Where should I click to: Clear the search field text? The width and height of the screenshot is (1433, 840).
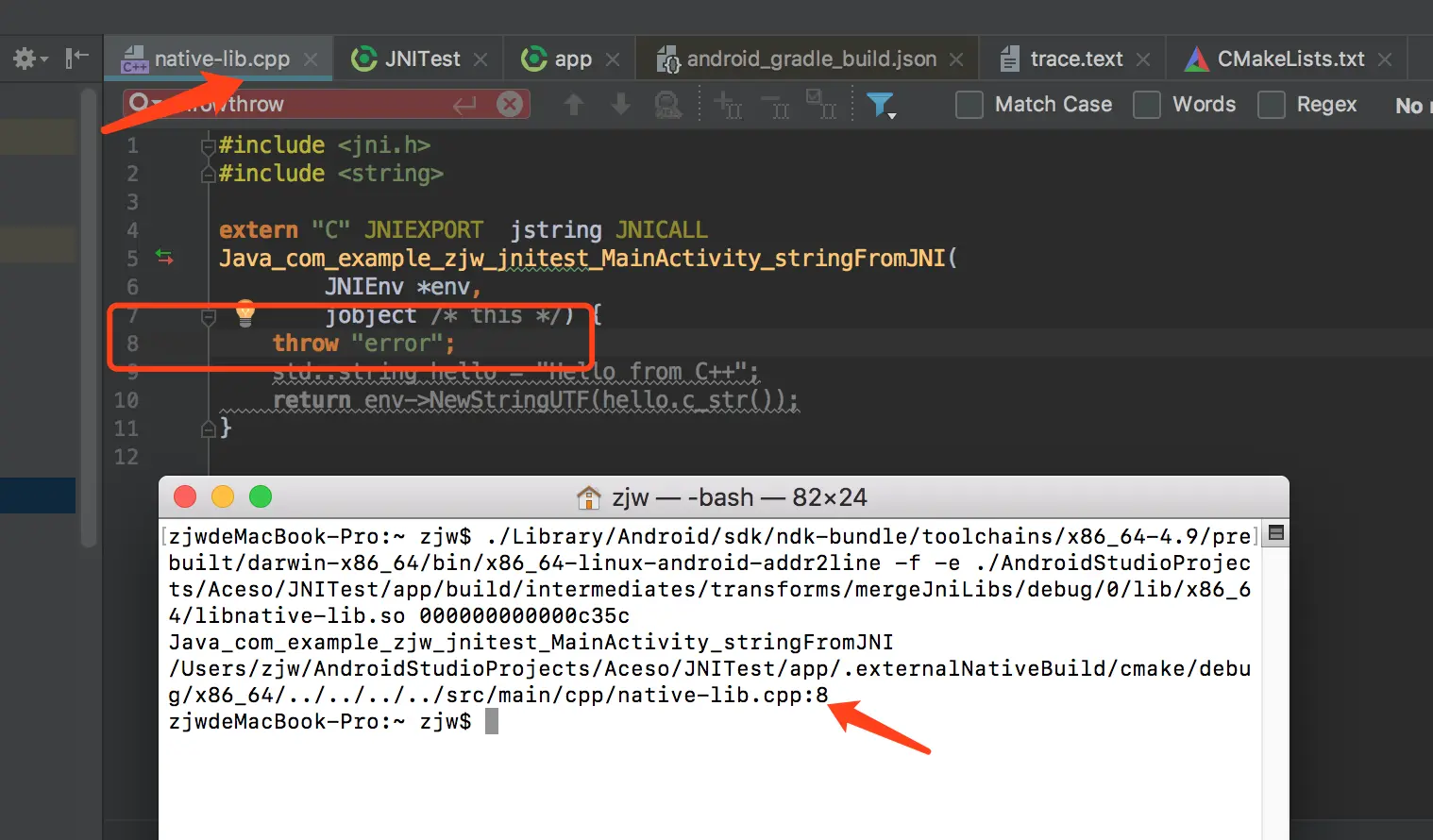[510, 104]
